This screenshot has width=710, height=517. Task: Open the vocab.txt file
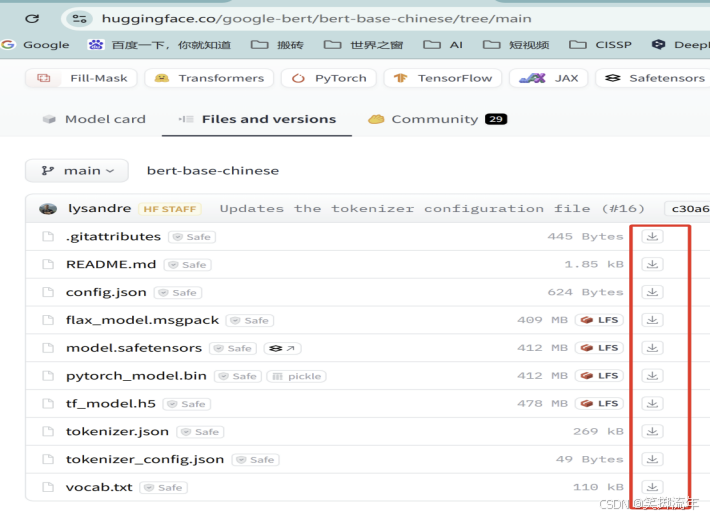click(99, 487)
